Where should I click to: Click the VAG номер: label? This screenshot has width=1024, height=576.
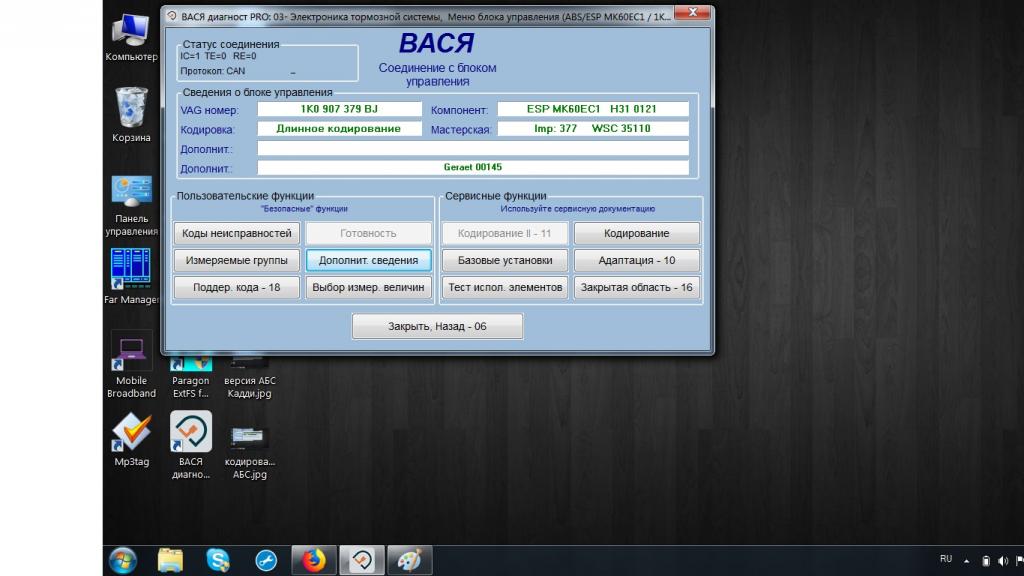coord(210,110)
